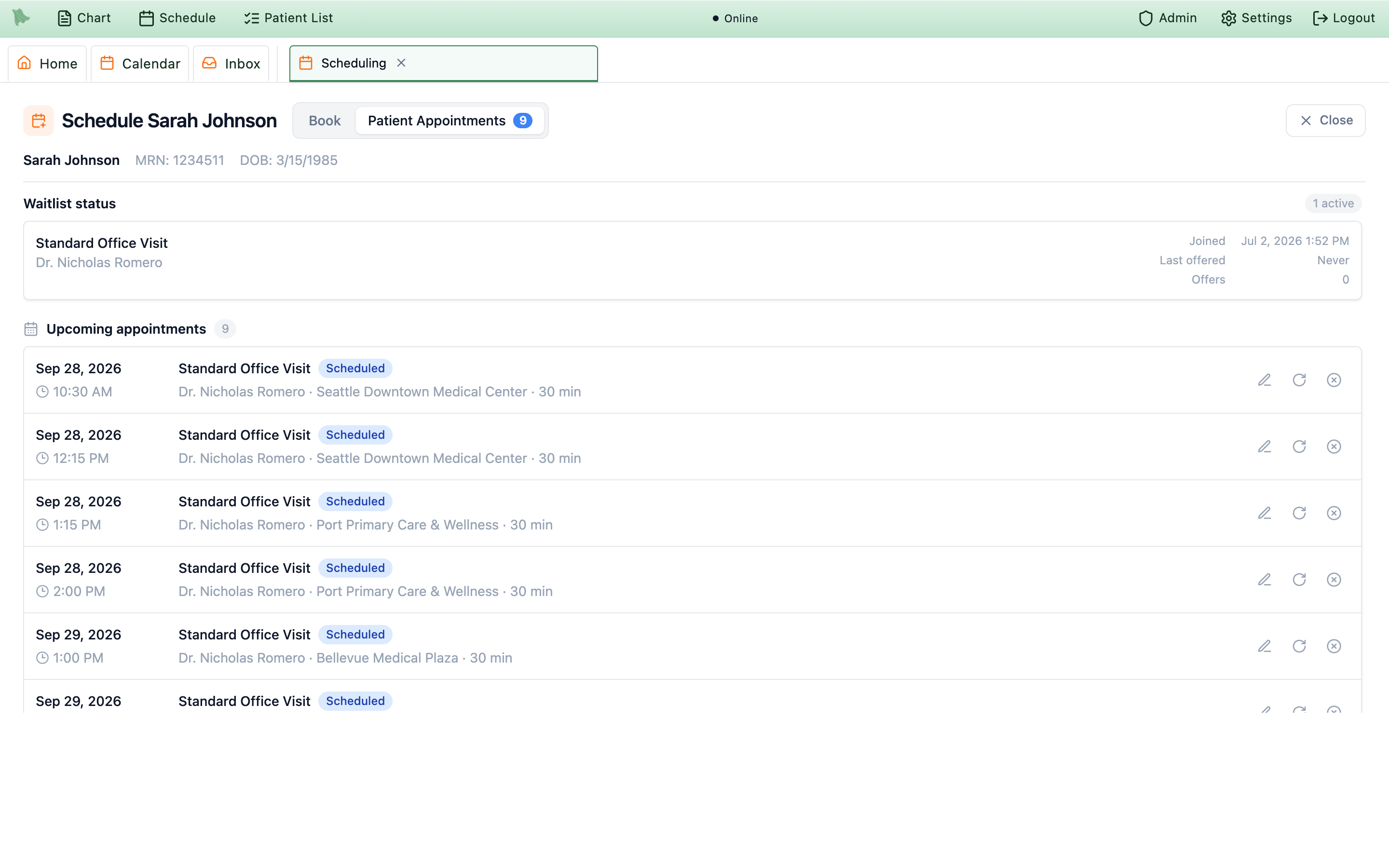1389x868 pixels.
Task: Click 'Bellevue Medical Plaza' appointment details
Action: (x=345, y=658)
